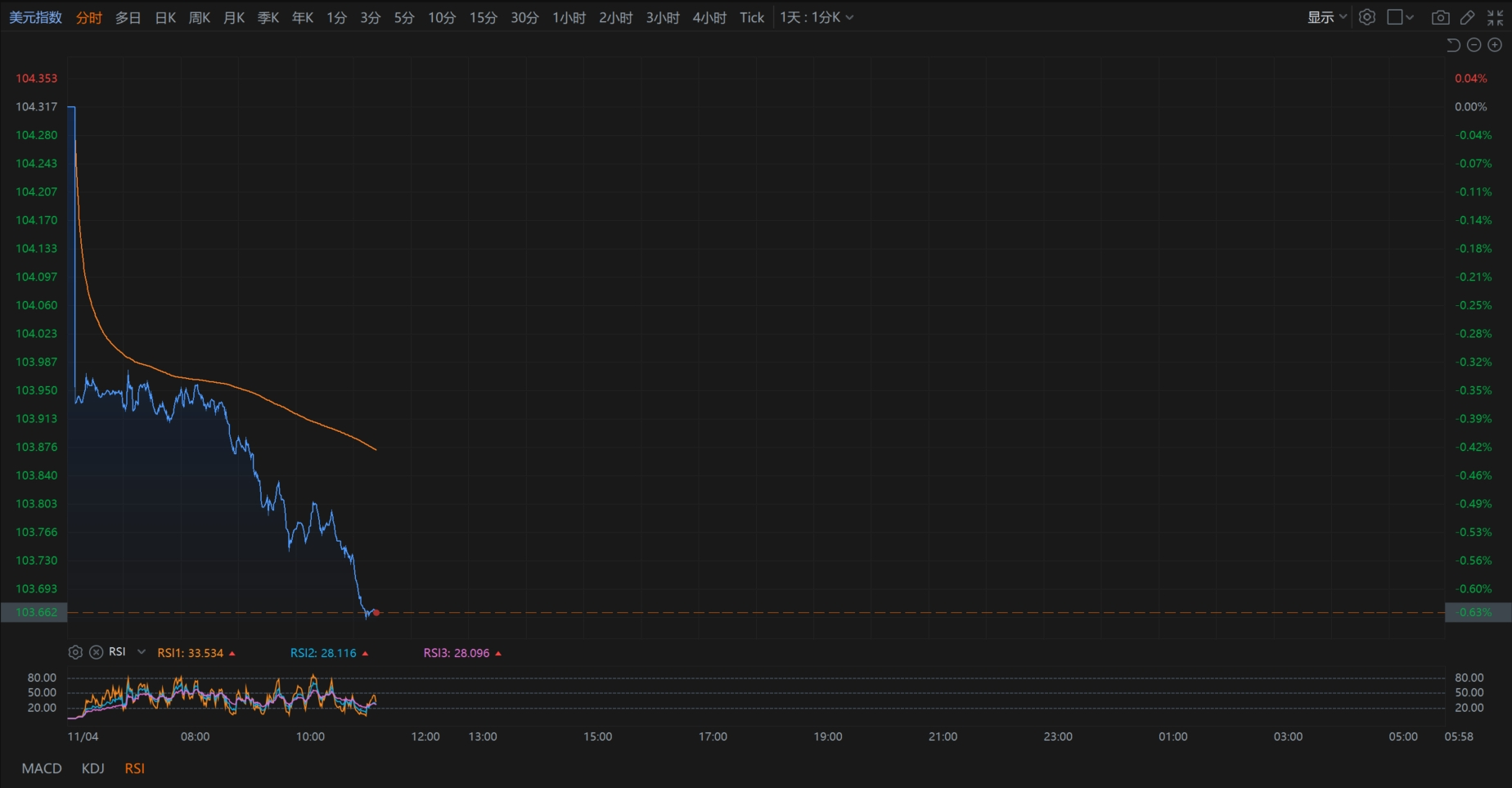Open the 1天:1分K range dropdown
1512x788 pixels.
click(x=817, y=17)
